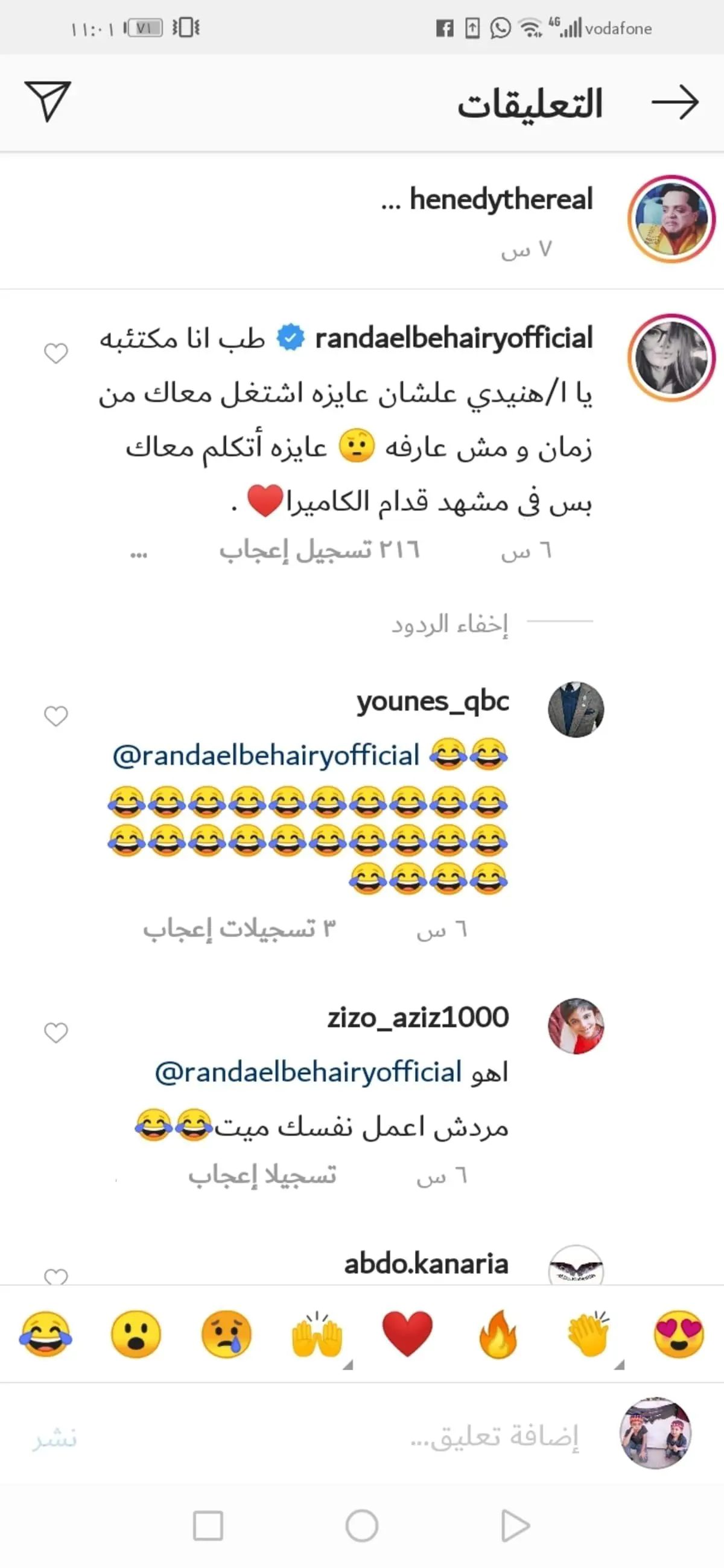
Task: Open skin tone variants for raised hands emoji
Action: (x=347, y=1365)
